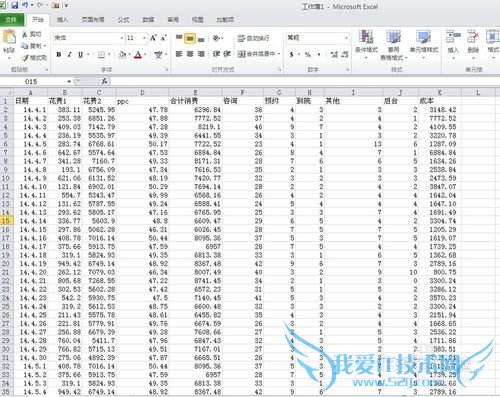Viewport: 500px width, 397px height.
Task: Click Increase Decimal icon
Action: [334, 54]
